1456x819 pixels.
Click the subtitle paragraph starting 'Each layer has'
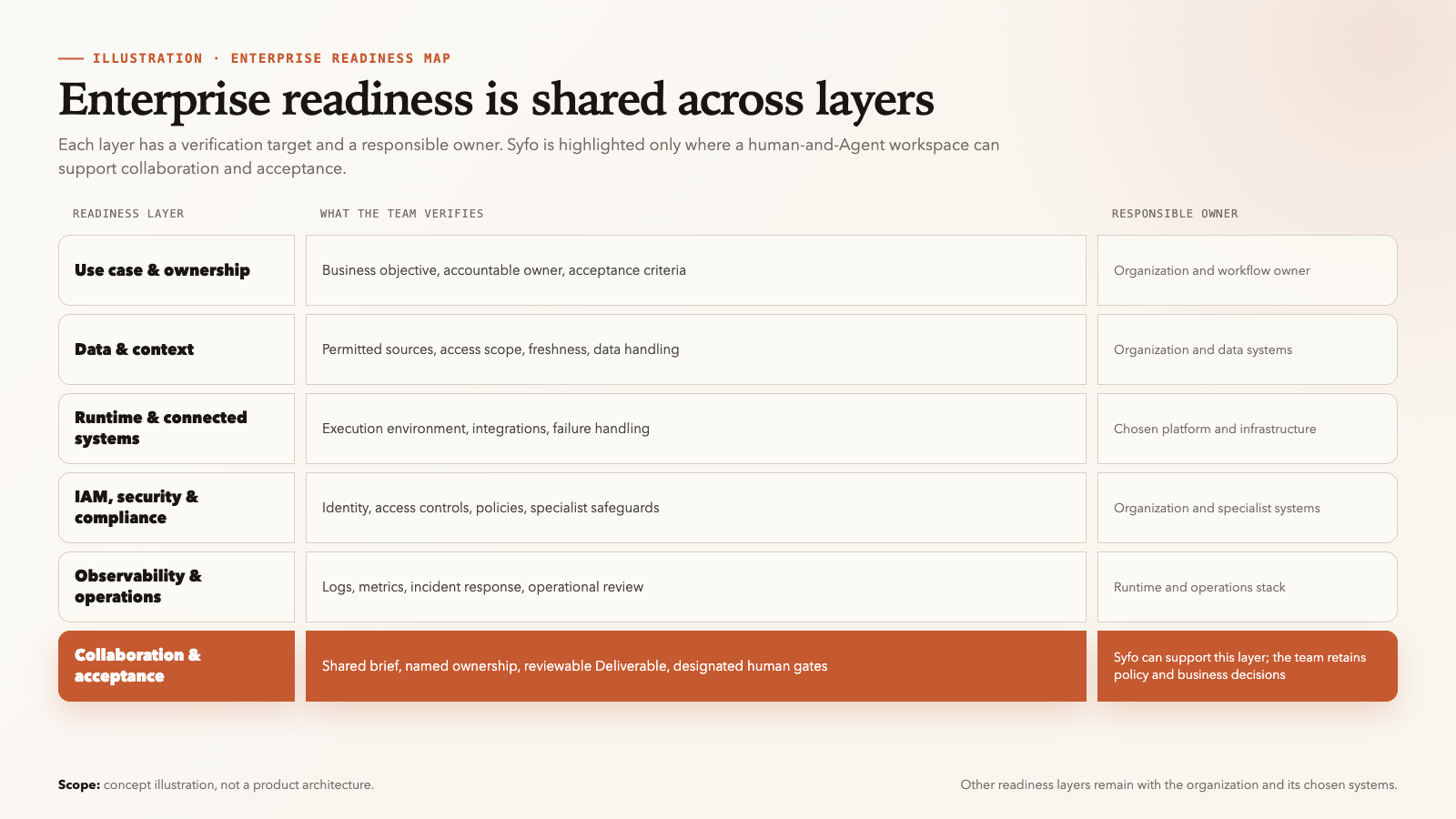click(x=529, y=157)
